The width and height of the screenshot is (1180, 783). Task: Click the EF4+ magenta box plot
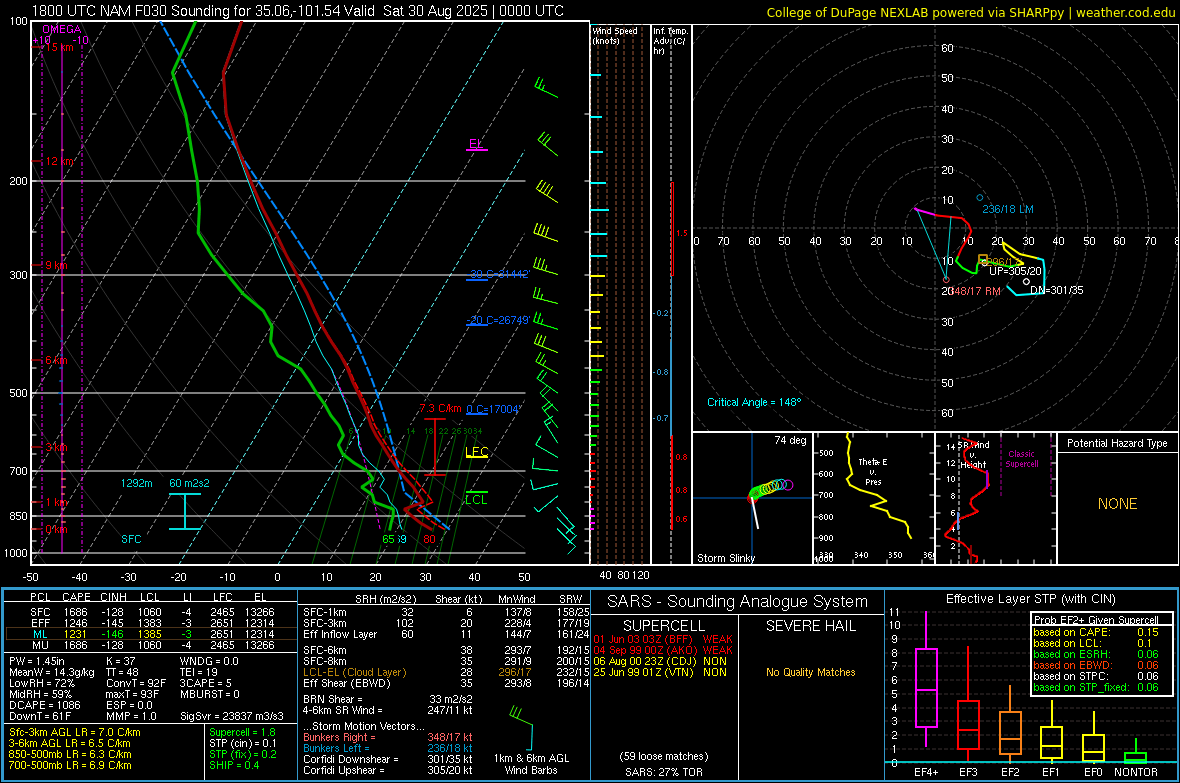click(x=926, y=680)
